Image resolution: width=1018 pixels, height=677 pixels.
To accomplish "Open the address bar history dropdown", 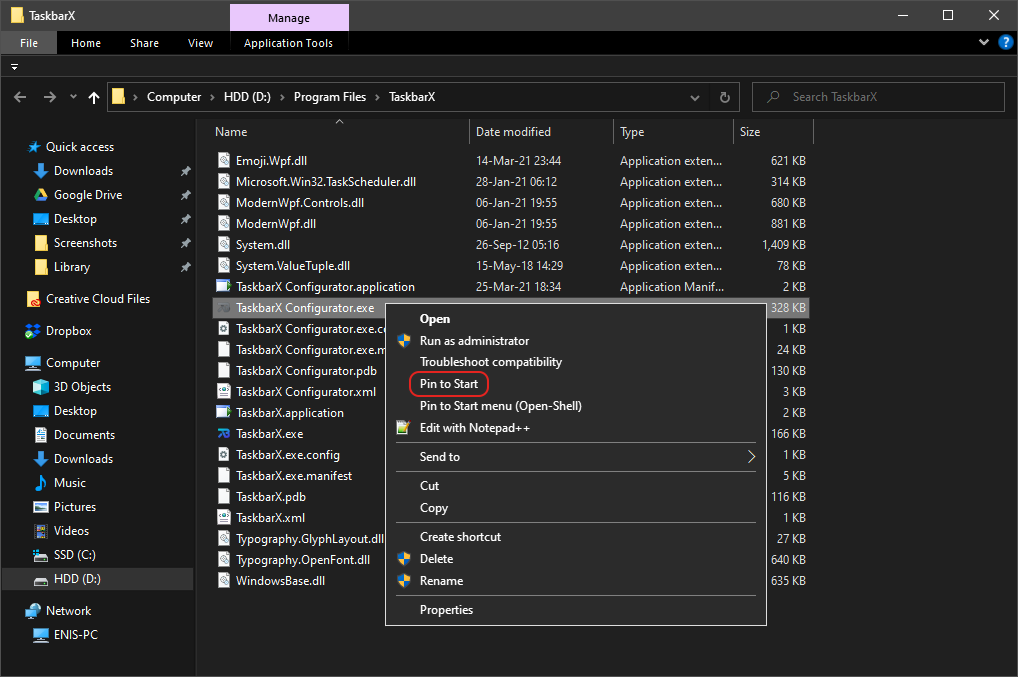I will coord(695,97).
